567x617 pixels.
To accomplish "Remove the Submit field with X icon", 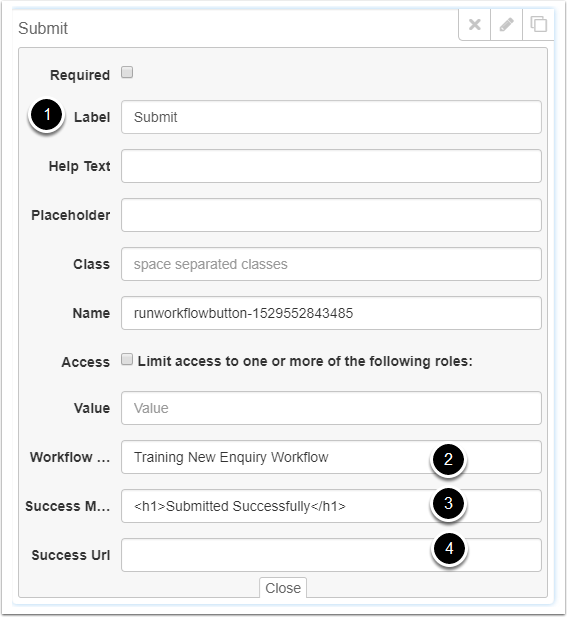I will click(475, 24).
